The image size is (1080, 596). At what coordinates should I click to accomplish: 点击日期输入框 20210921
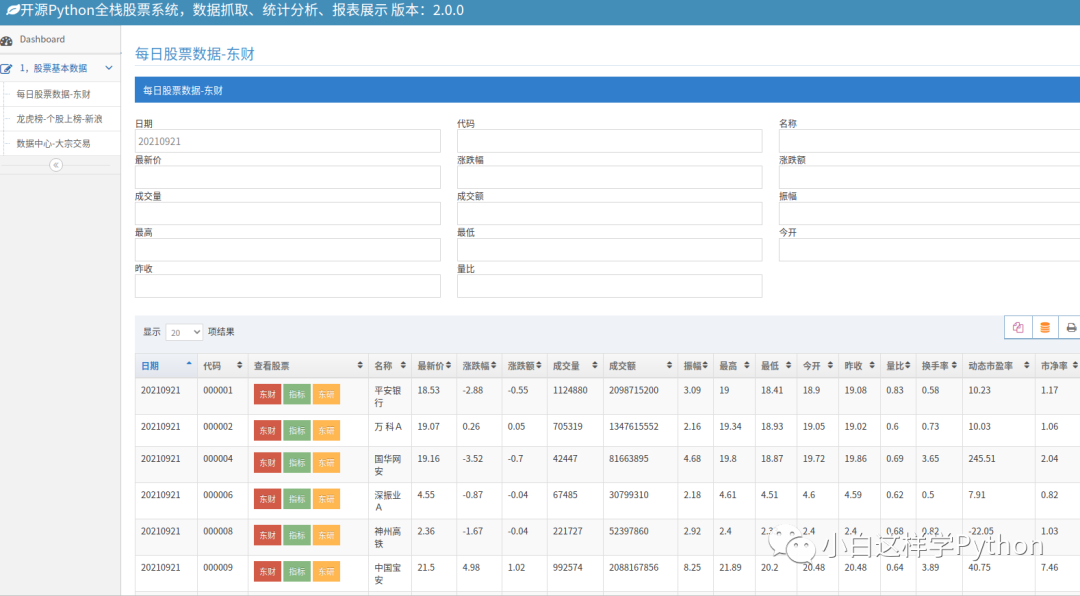coord(288,141)
